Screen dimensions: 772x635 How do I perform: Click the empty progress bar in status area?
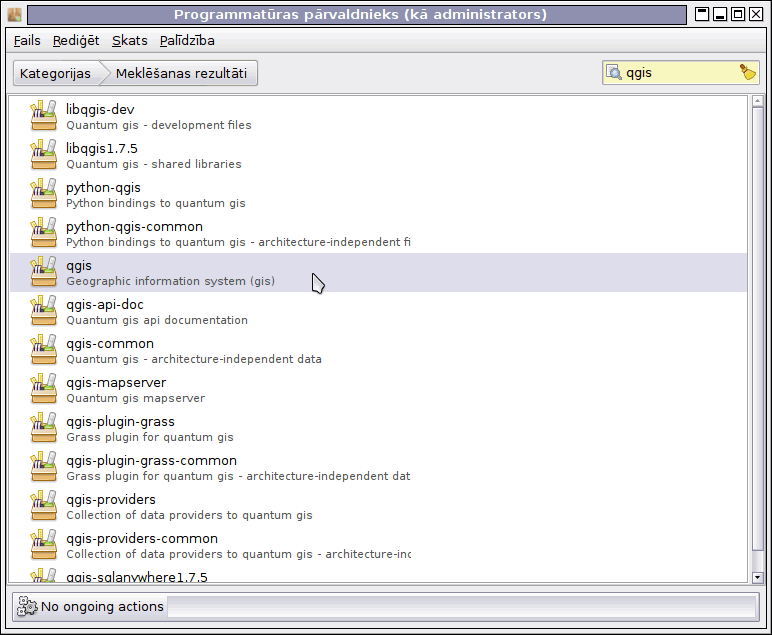(462, 606)
